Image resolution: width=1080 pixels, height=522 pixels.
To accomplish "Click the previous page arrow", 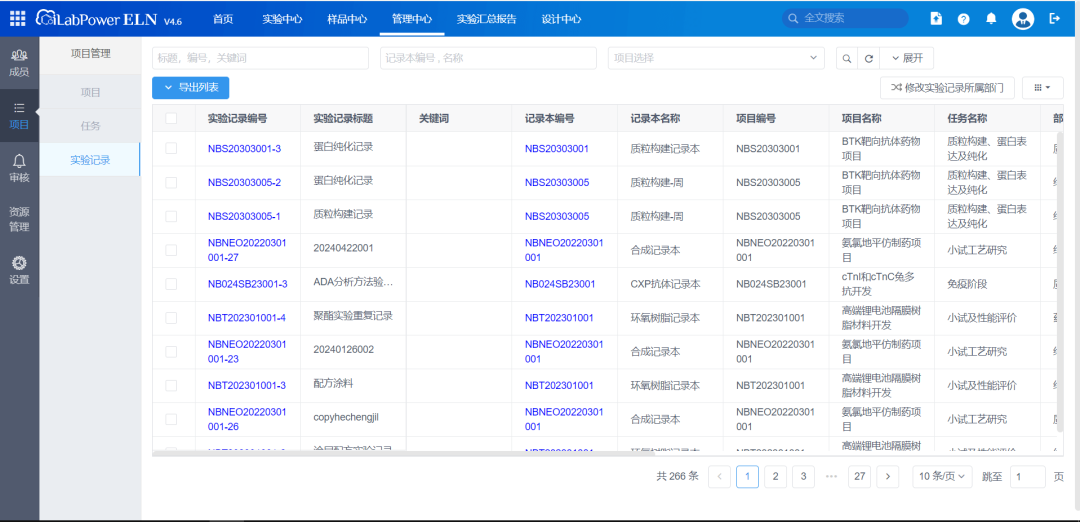I will click(719, 476).
